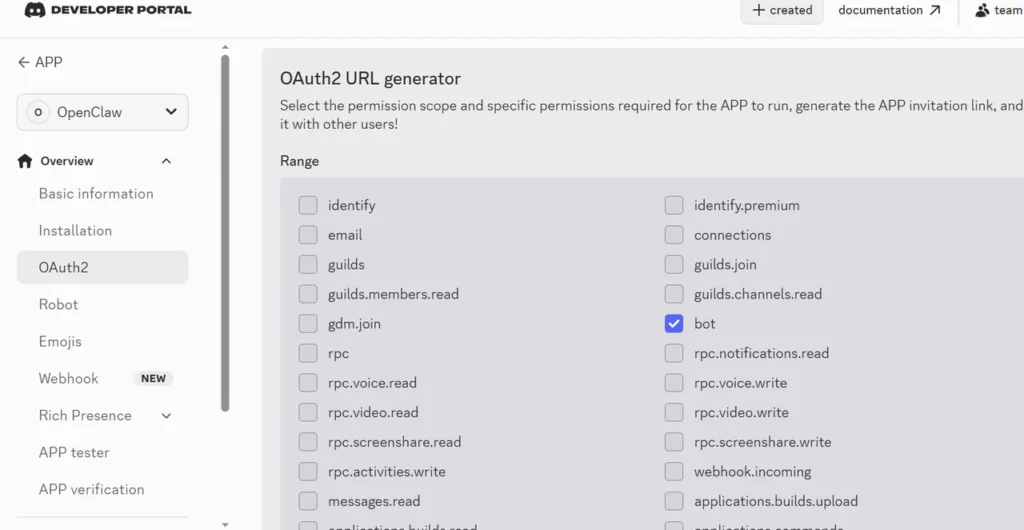Tick the webhook.incoming checkbox
This screenshot has width=1024, height=530.
(x=674, y=472)
